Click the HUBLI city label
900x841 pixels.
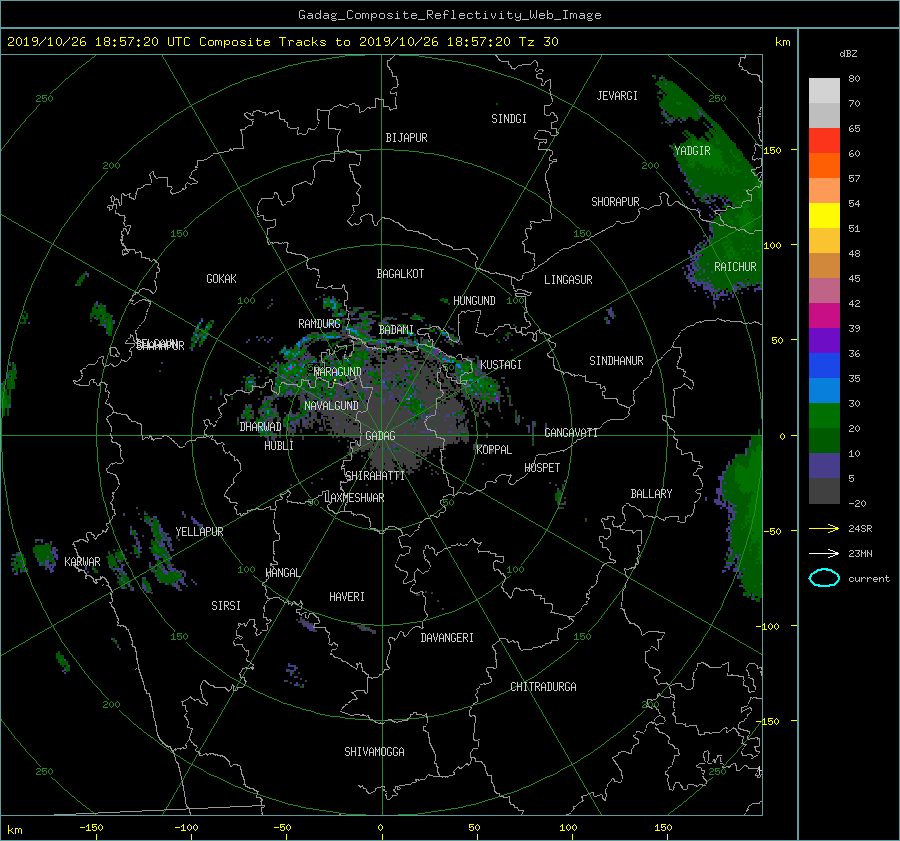(x=279, y=446)
